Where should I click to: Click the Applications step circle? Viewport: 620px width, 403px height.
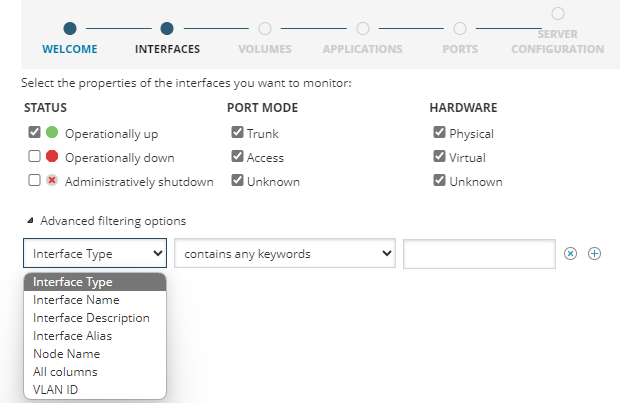pyautogui.click(x=362, y=29)
